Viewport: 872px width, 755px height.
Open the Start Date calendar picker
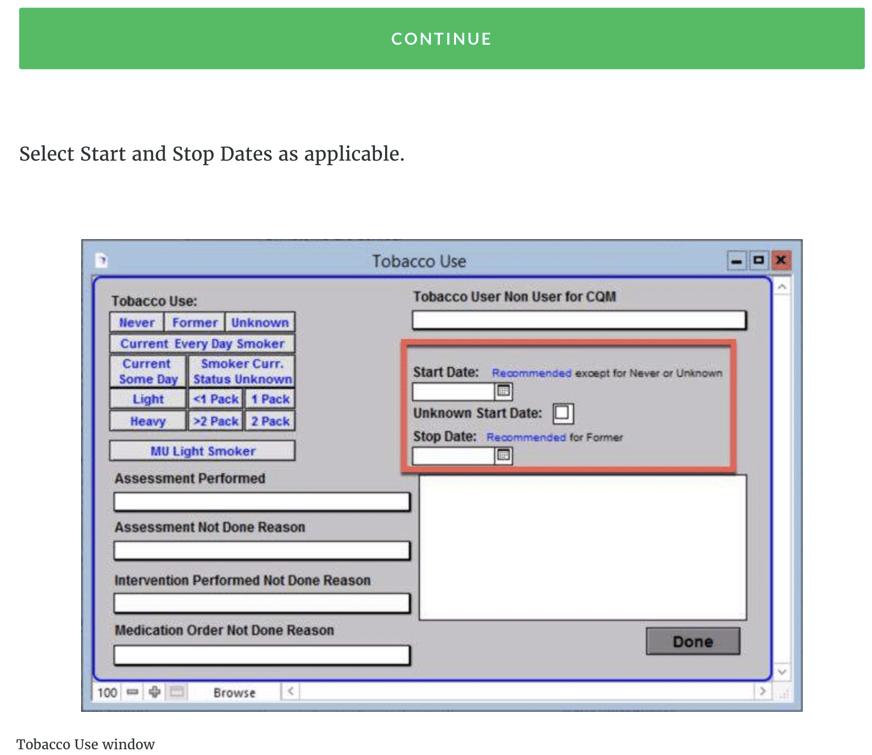pos(504,391)
